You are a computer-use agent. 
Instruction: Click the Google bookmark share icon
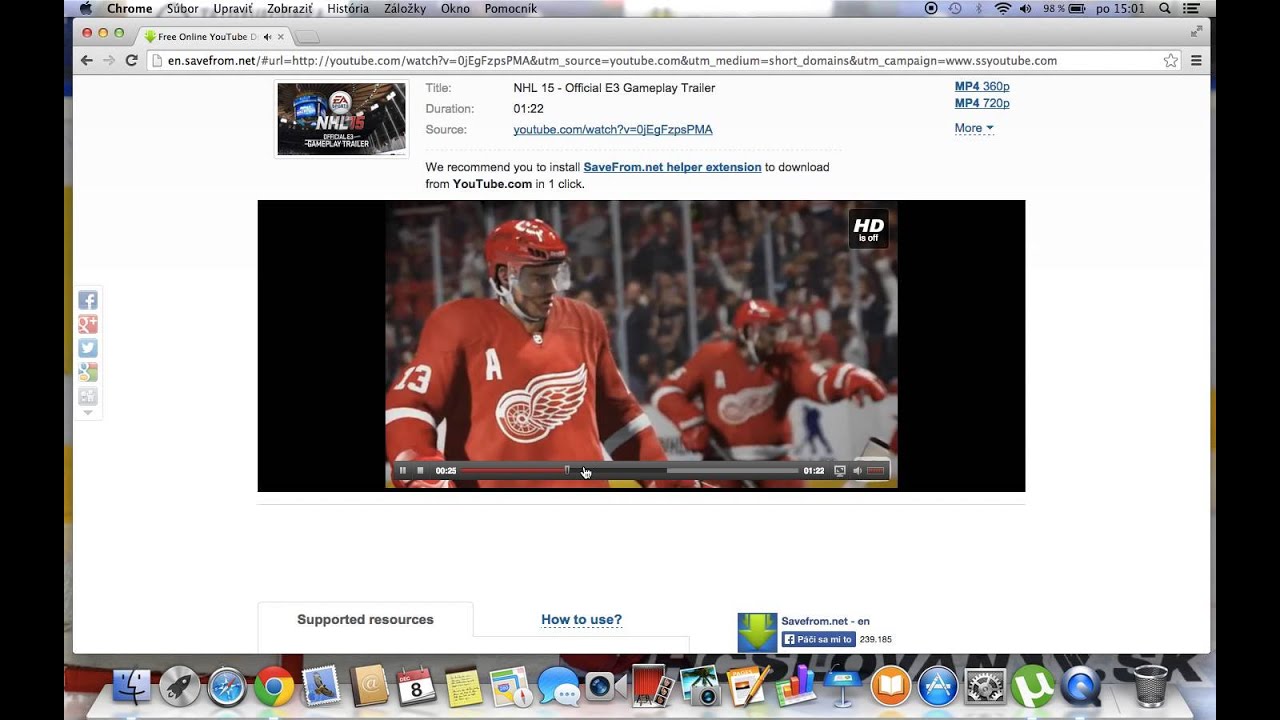click(88, 372)
